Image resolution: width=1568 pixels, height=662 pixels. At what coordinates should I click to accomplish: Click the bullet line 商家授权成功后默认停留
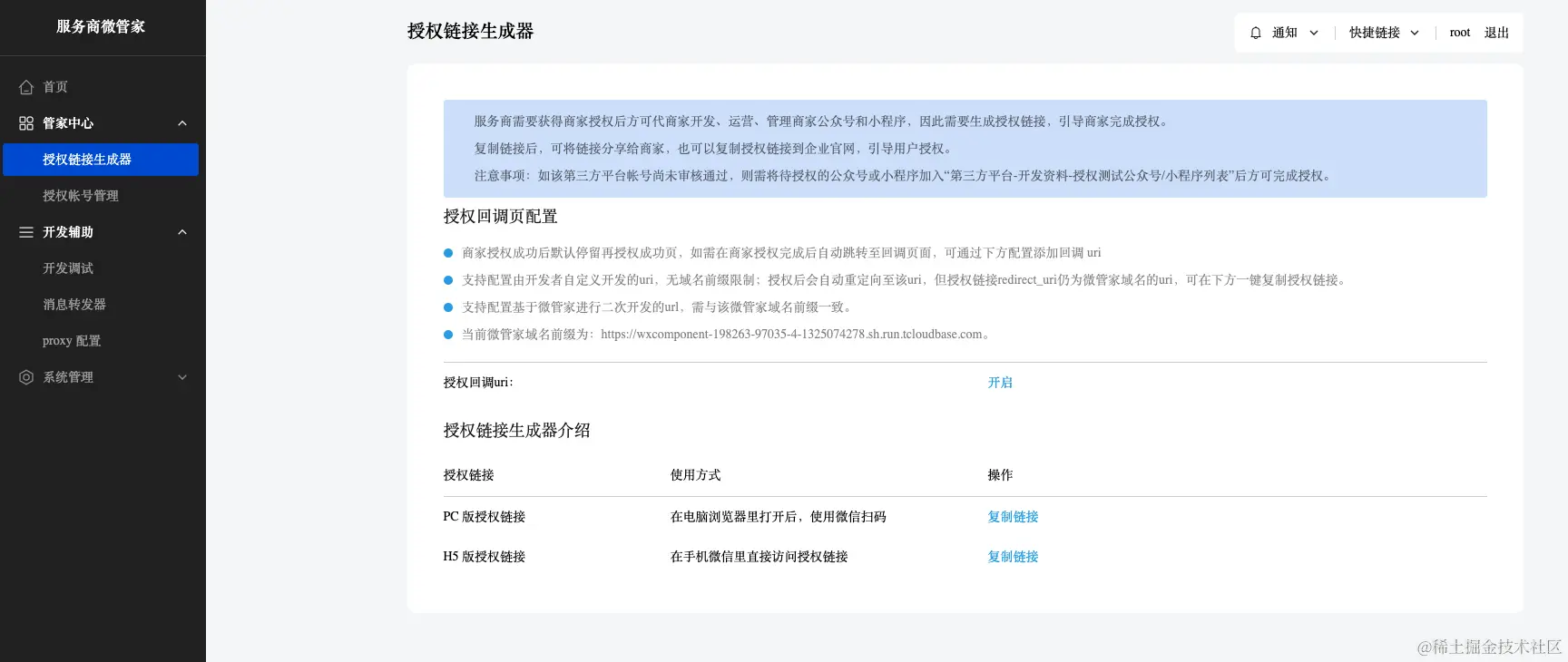point(781,253)
